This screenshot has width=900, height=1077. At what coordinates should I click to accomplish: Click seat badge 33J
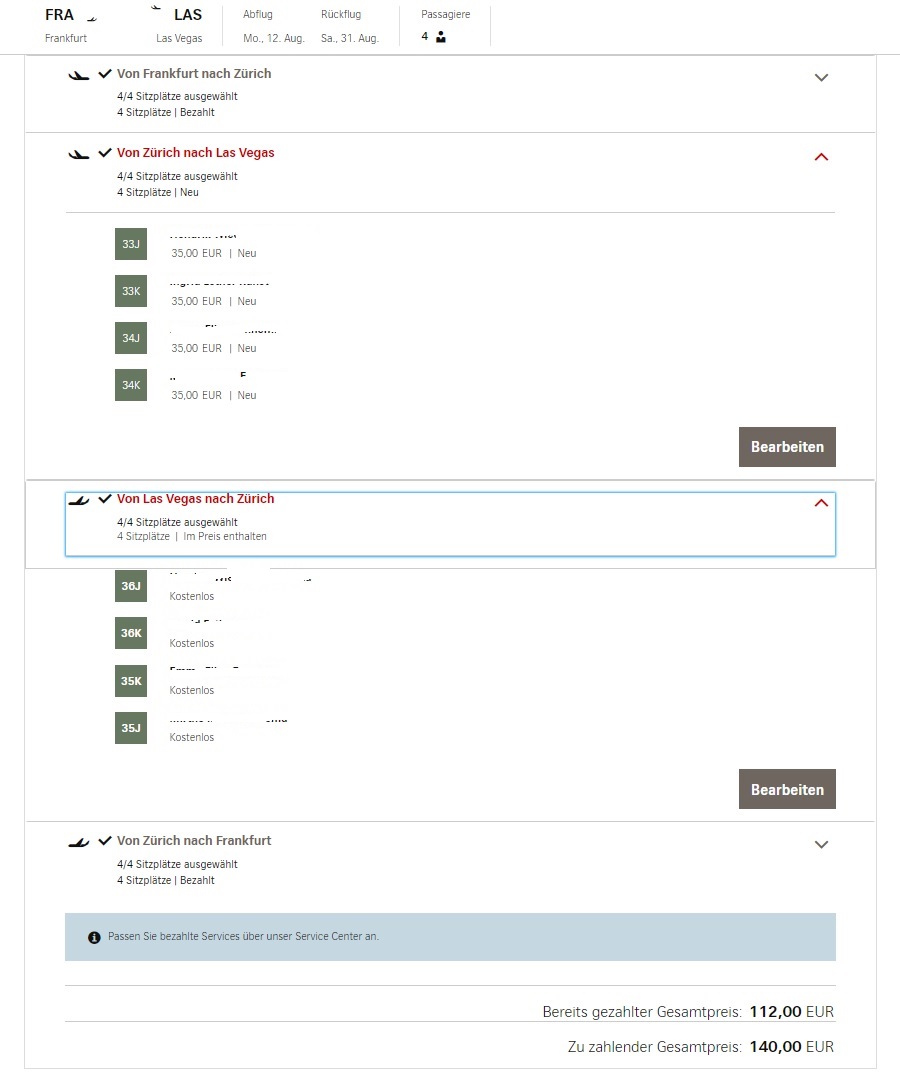click(x=131, y=244)
